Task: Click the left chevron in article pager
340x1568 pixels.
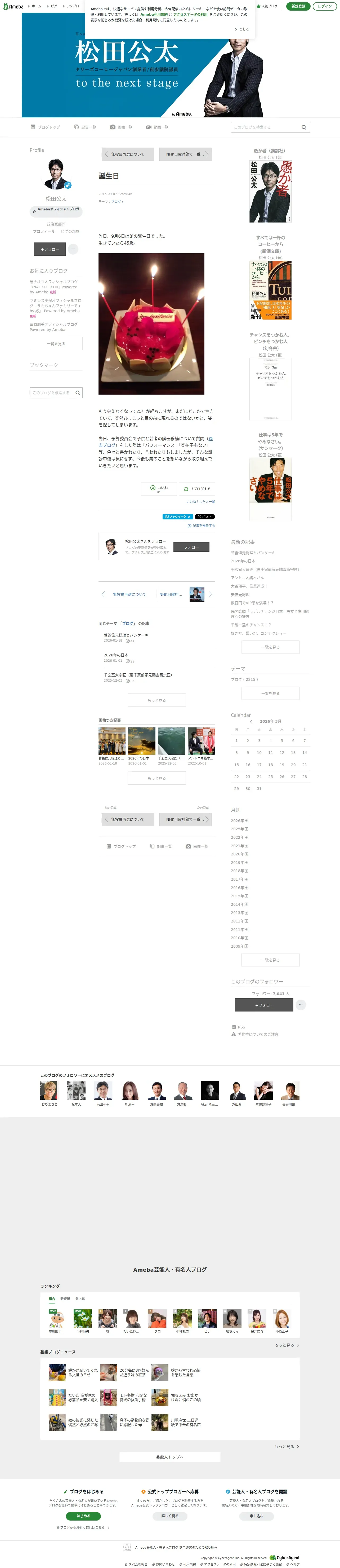Action: pos(103,594)
